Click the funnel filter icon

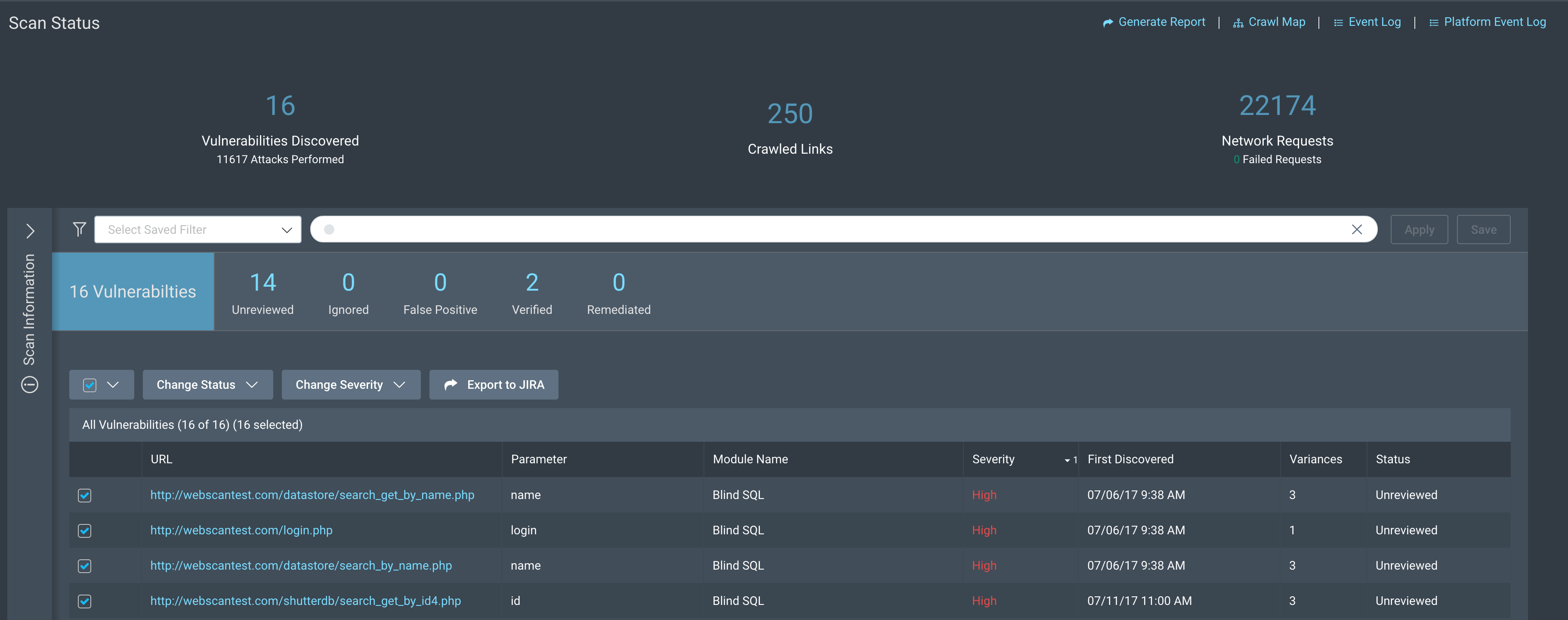[x=79, y=229]
